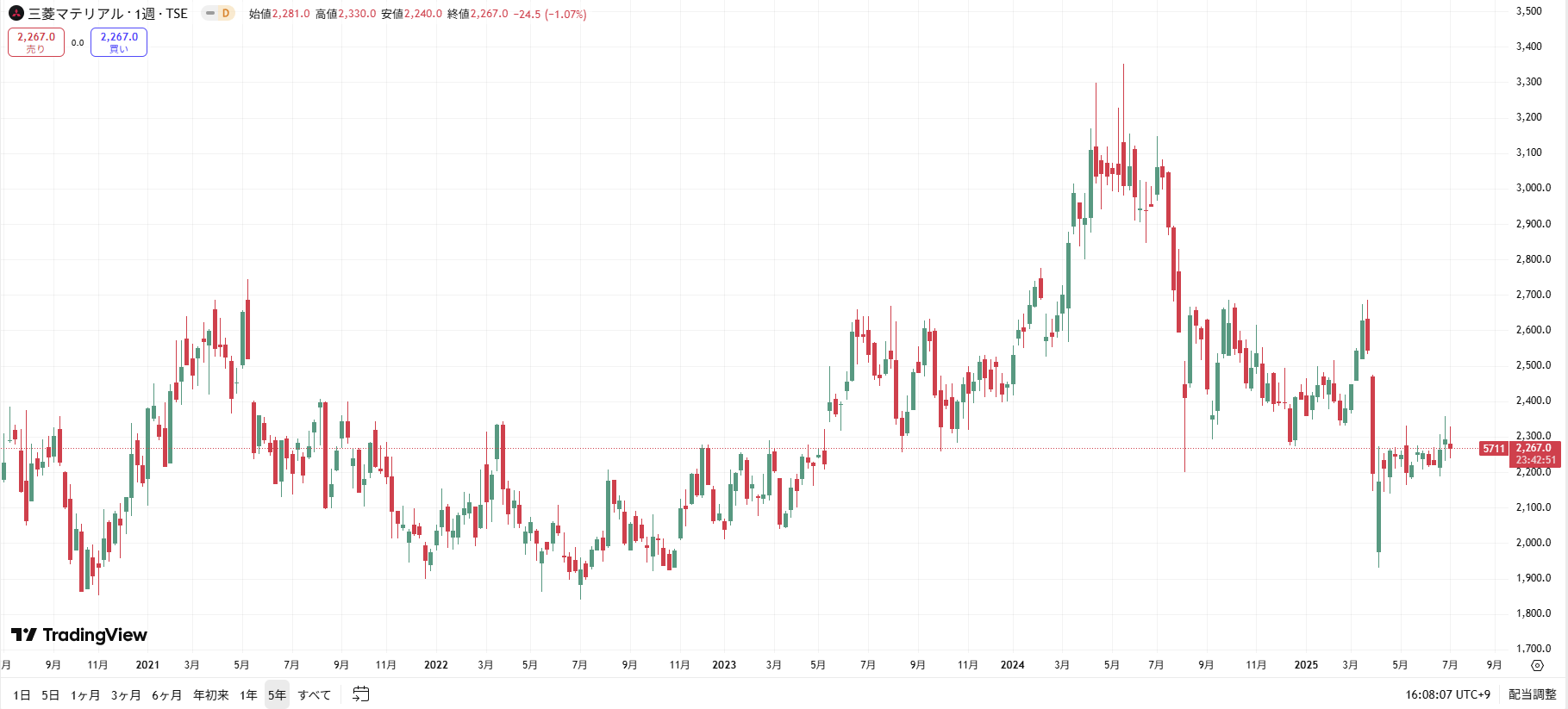The image size is (1568, 709).
Task: Click the 2022 year label on time axis
Action: tap(436, 665)
